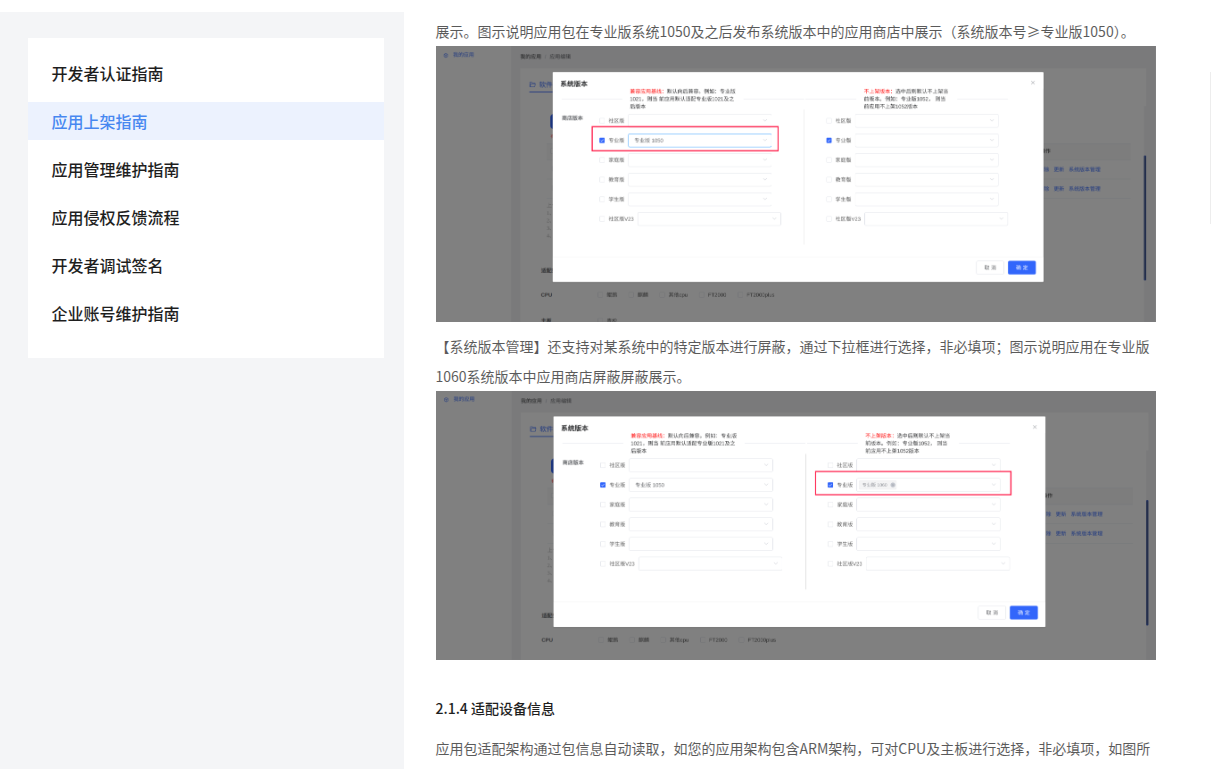The width and height of the screenshot is (1211, 769).
Task: Uncheck red-highlighted 专业版 checkbox in first dialog
Action: tap(602, 141)
